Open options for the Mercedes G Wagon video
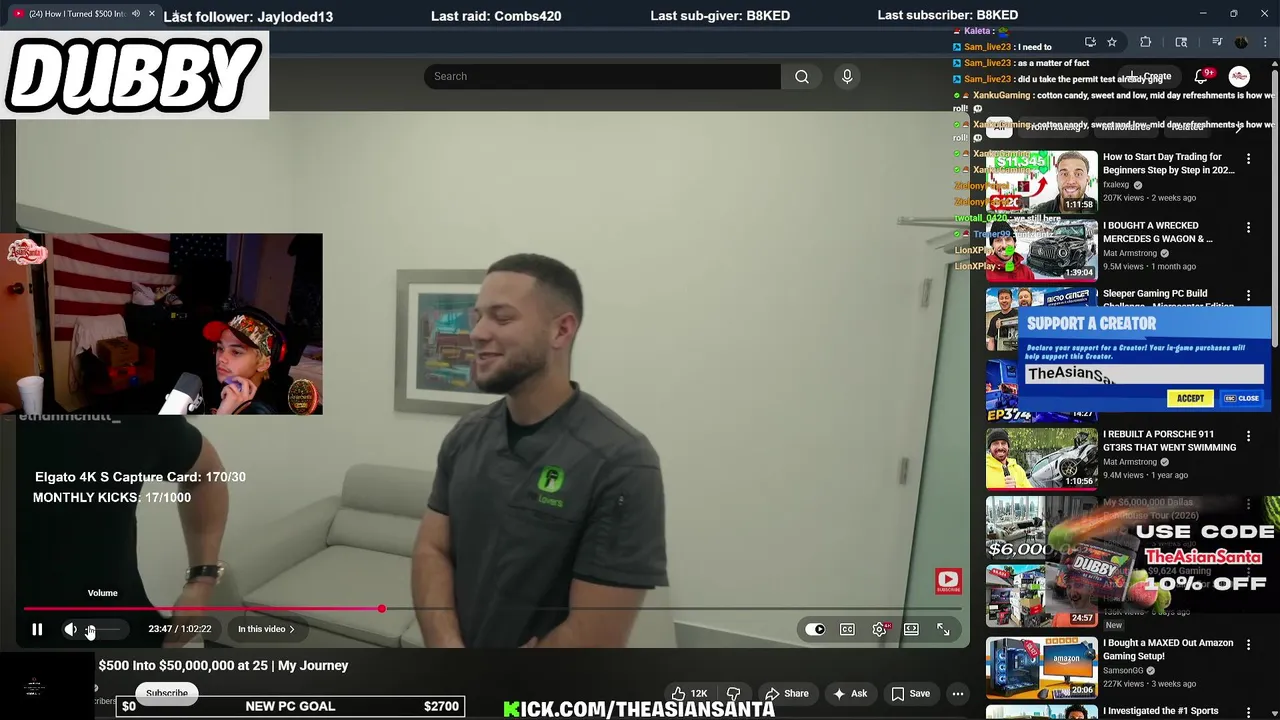The width and height of the screenshot is (1280, 720). tap(1248, 228)
